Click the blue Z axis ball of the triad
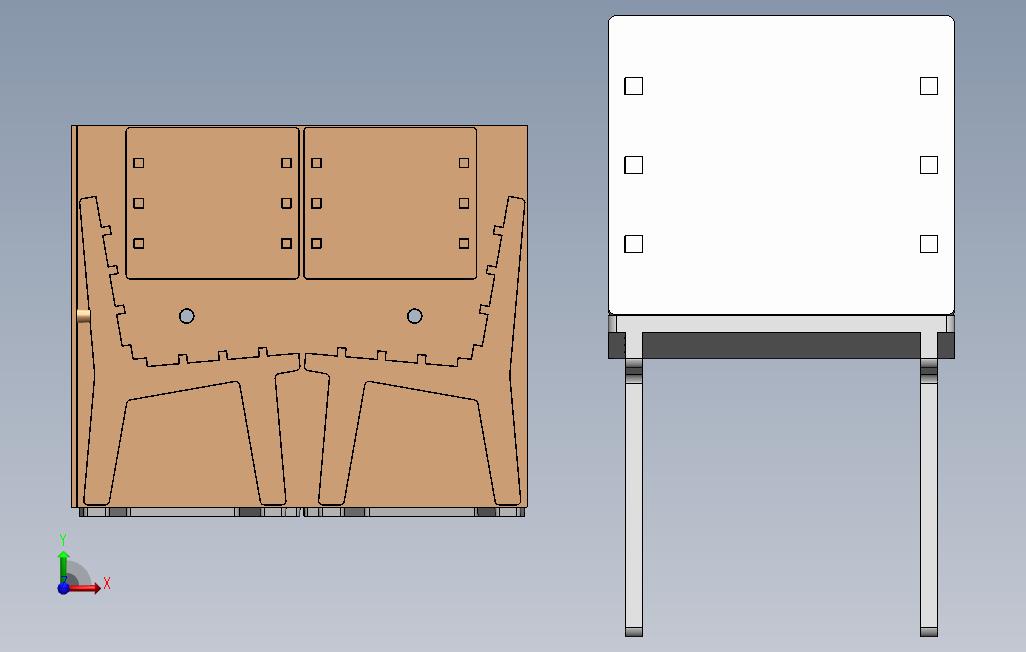The height and width of the screenshot is (652, 1026). 63,588
